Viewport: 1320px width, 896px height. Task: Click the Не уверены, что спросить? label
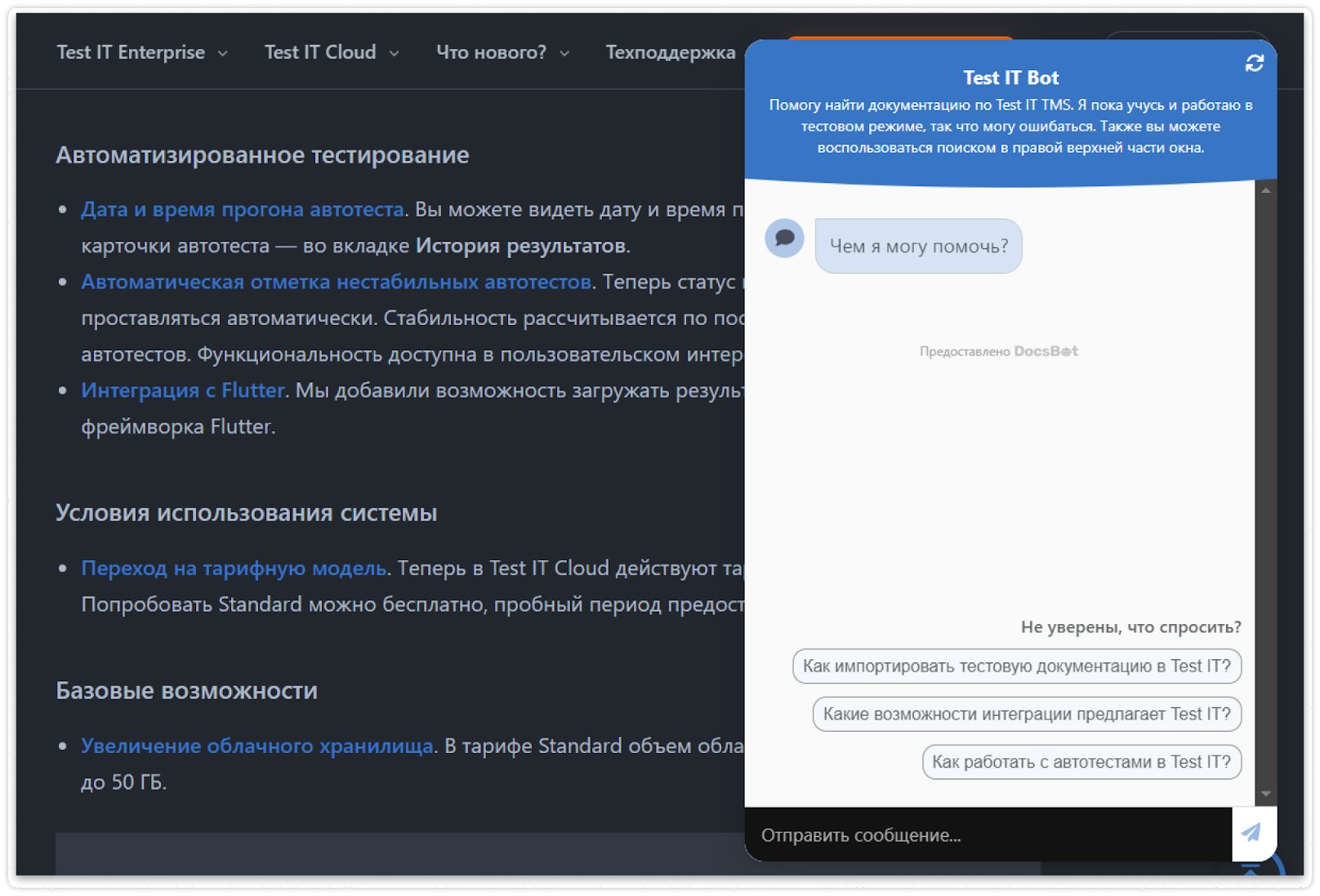(x=1130, y=627)
